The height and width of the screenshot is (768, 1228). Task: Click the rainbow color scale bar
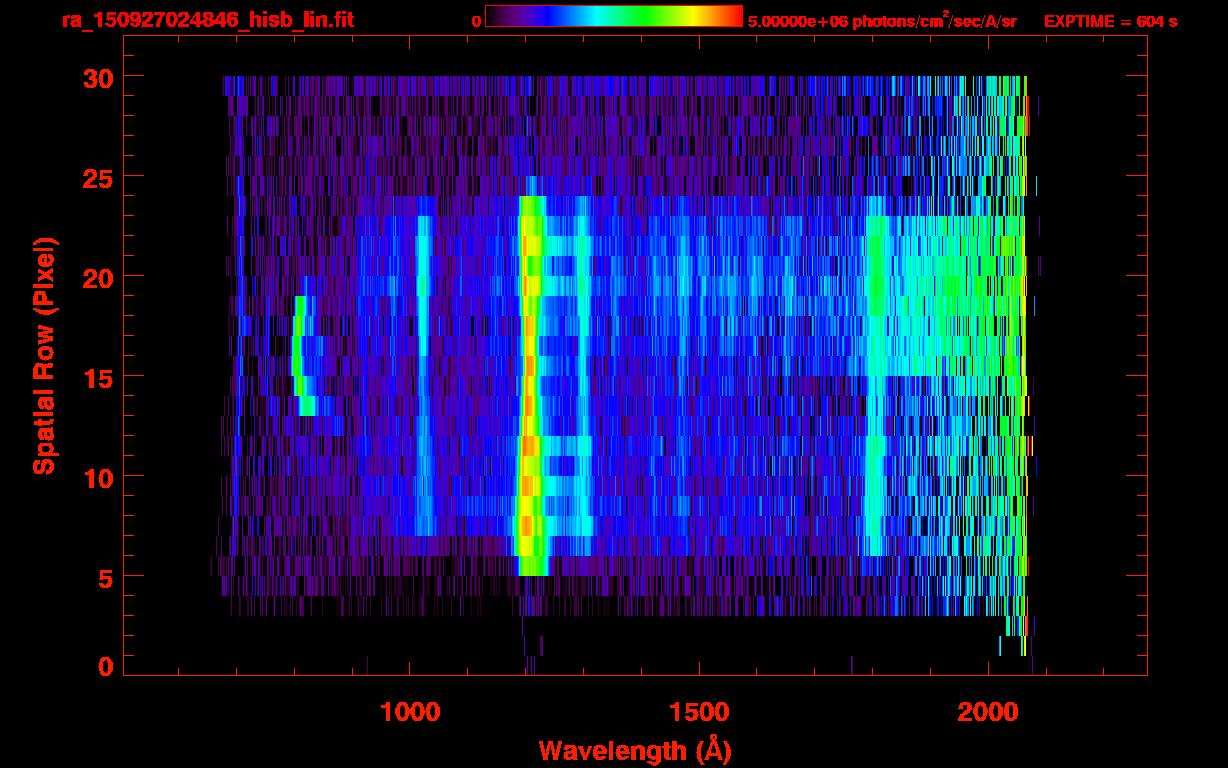click(614, 16)
